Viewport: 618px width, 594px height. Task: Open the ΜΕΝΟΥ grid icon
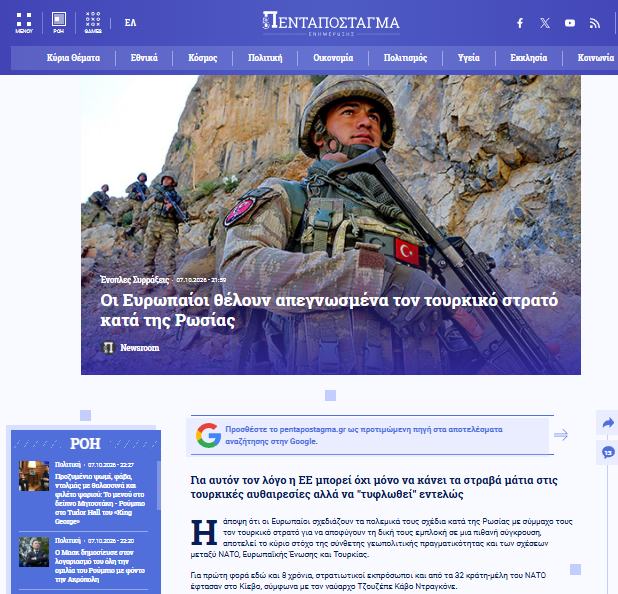24,23
